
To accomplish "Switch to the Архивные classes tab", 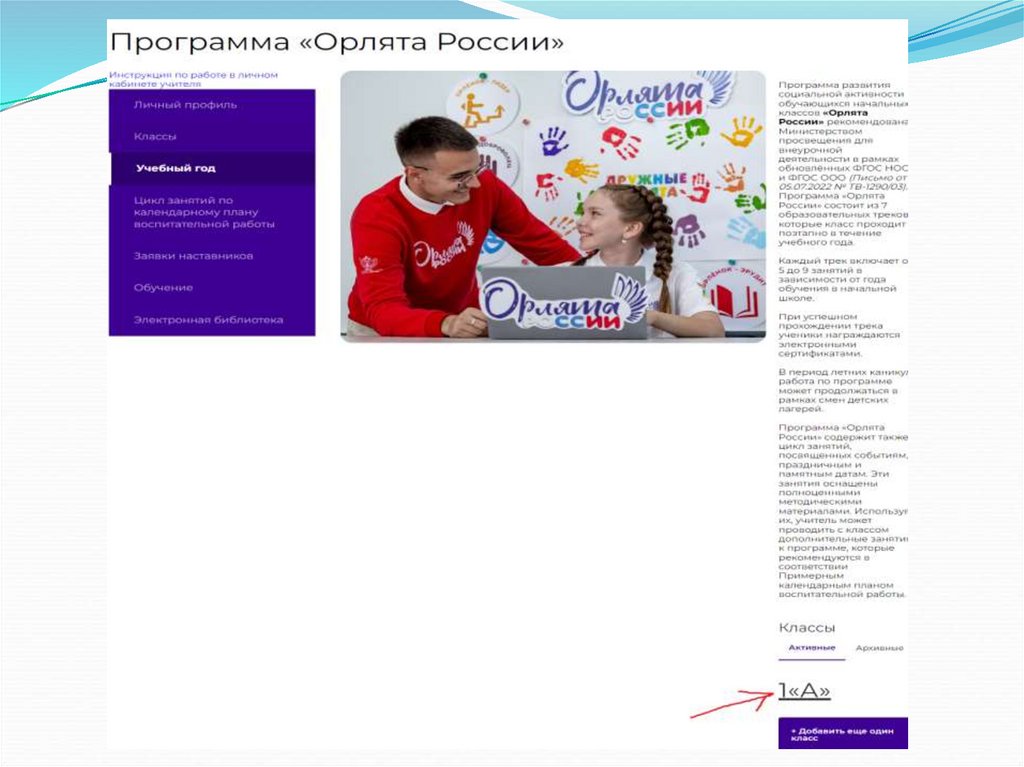I will tap(879, 648).
